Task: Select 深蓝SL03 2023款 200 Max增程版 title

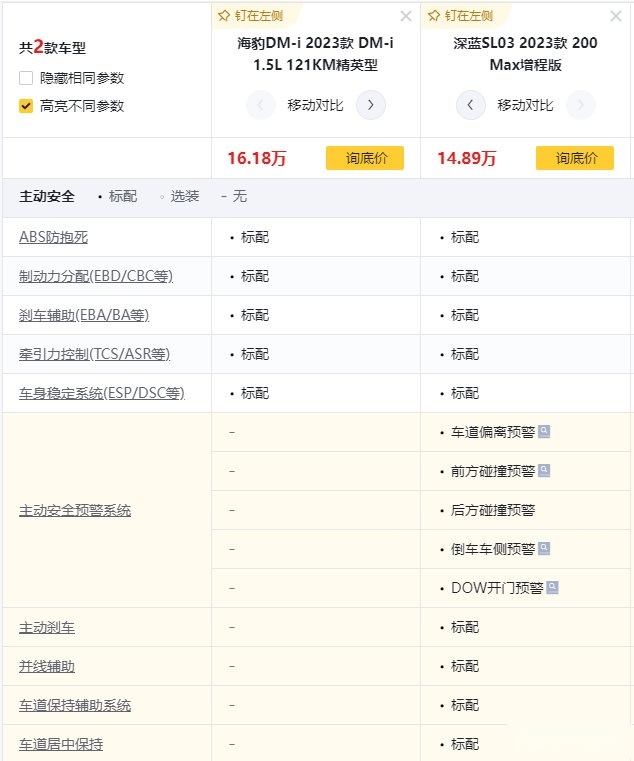Action: click(525, 53)
